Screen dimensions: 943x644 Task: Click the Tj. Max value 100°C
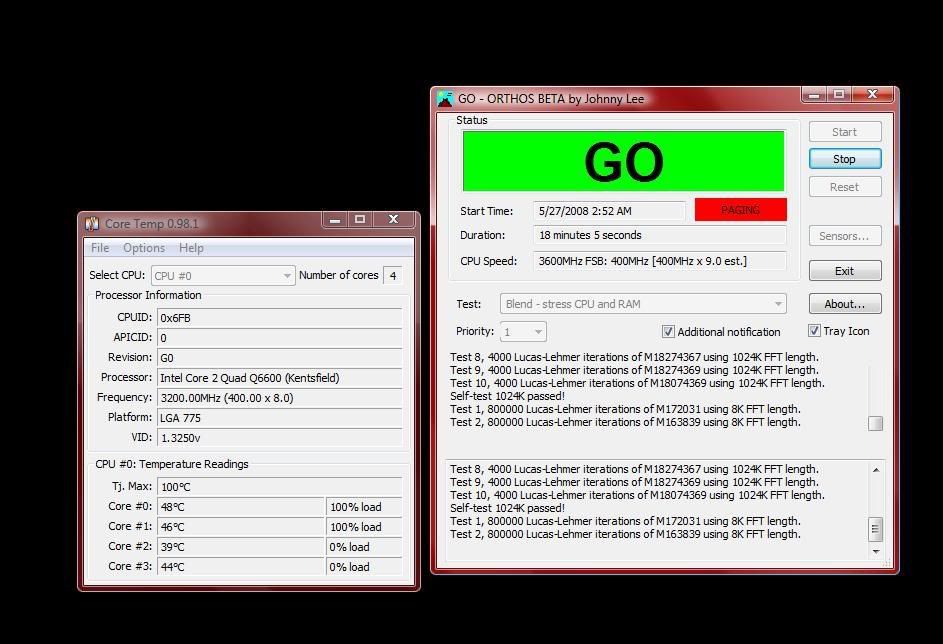point(280,486)
